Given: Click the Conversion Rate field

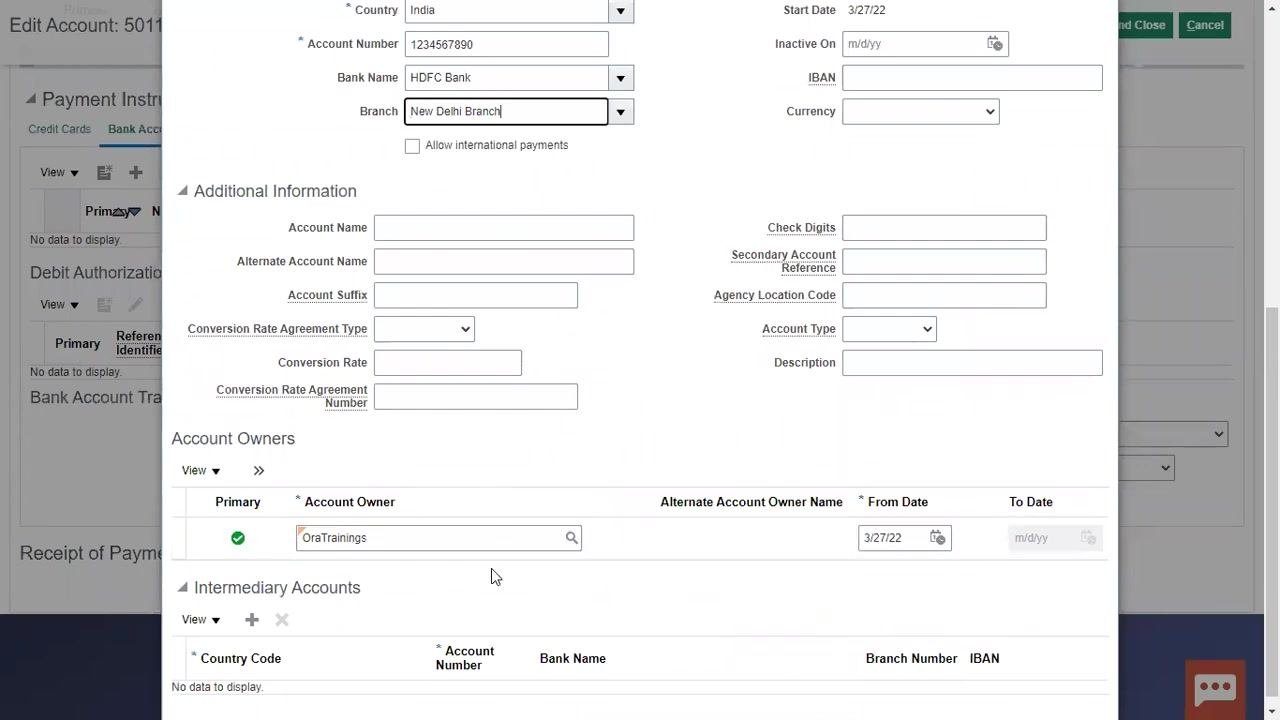Looking at the screenshot, I should tap(448, 363).
